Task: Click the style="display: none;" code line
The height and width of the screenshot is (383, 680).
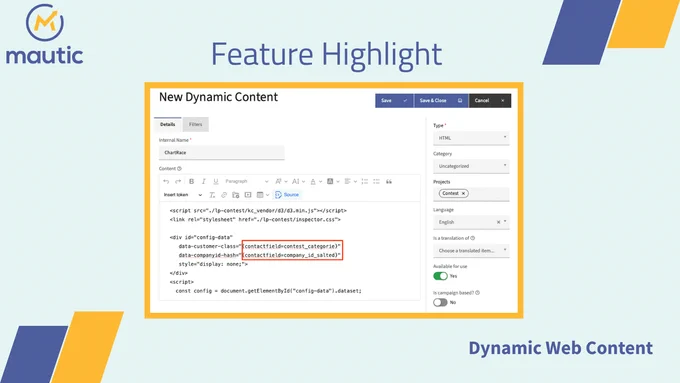Action: pos(213,264)
